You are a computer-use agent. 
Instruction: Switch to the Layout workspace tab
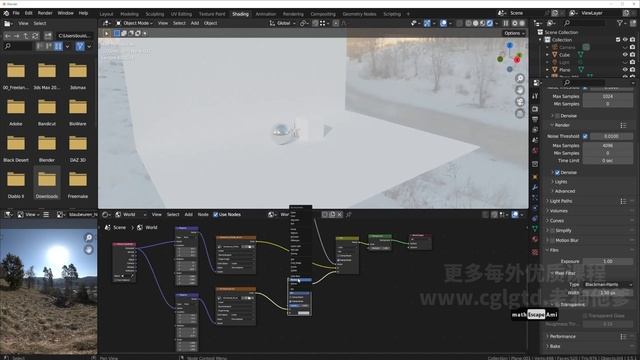pyautogui.click(x=107, y=14)
